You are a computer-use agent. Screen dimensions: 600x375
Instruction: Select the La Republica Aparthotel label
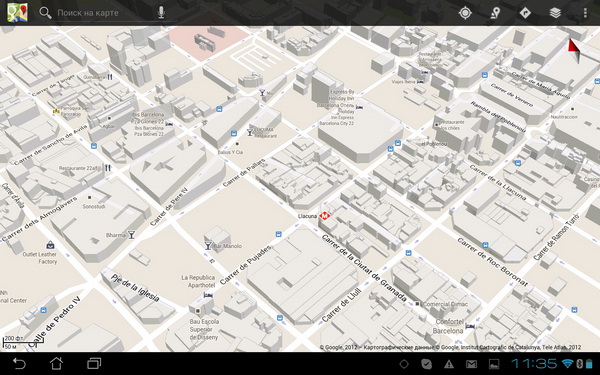point(198,281)
